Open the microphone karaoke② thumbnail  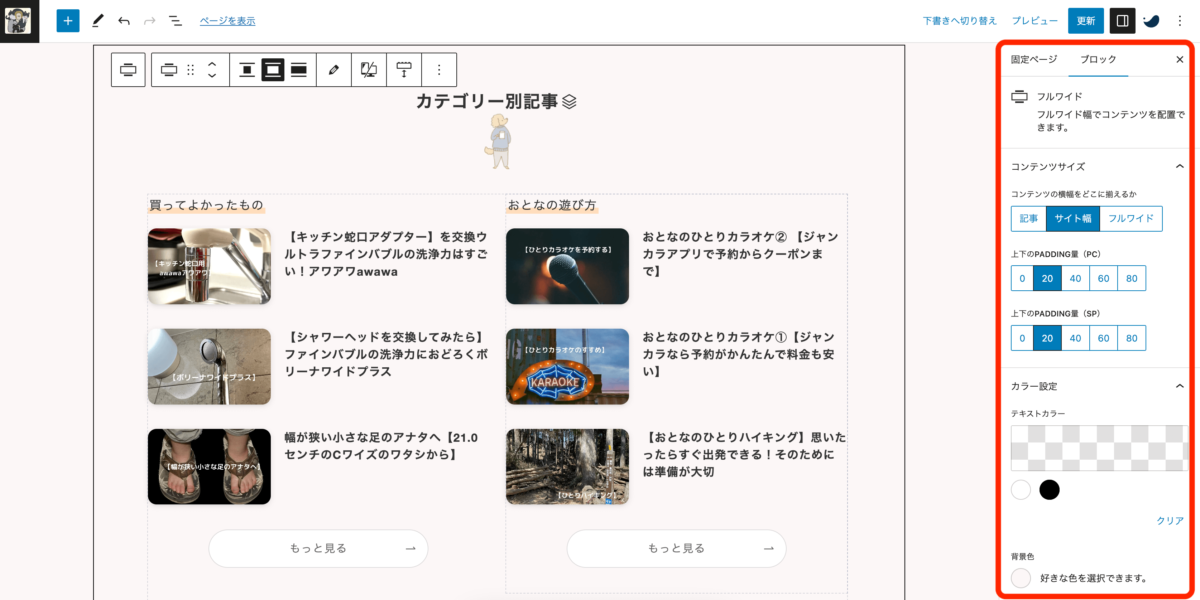567,266
